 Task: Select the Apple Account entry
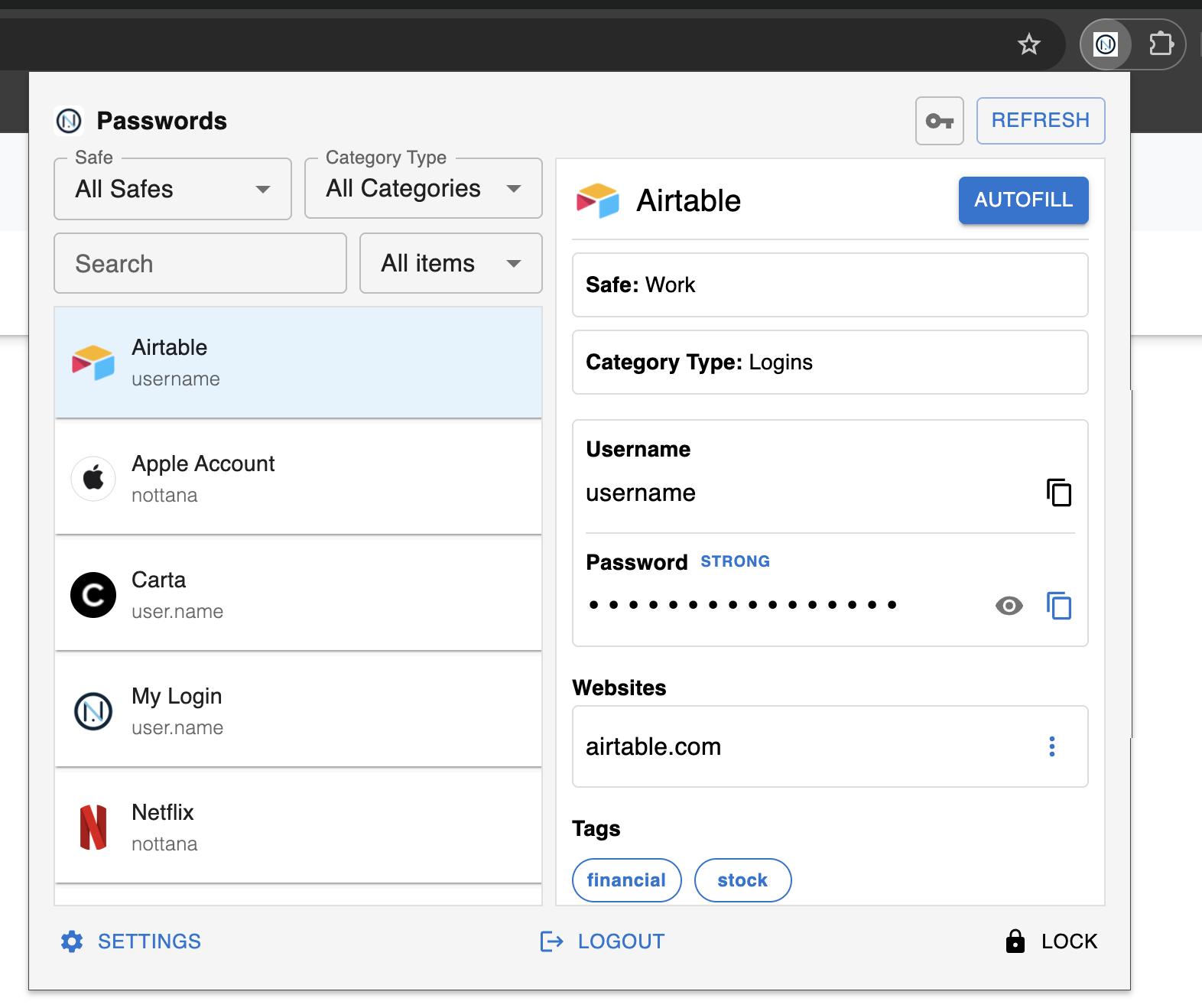298,479
